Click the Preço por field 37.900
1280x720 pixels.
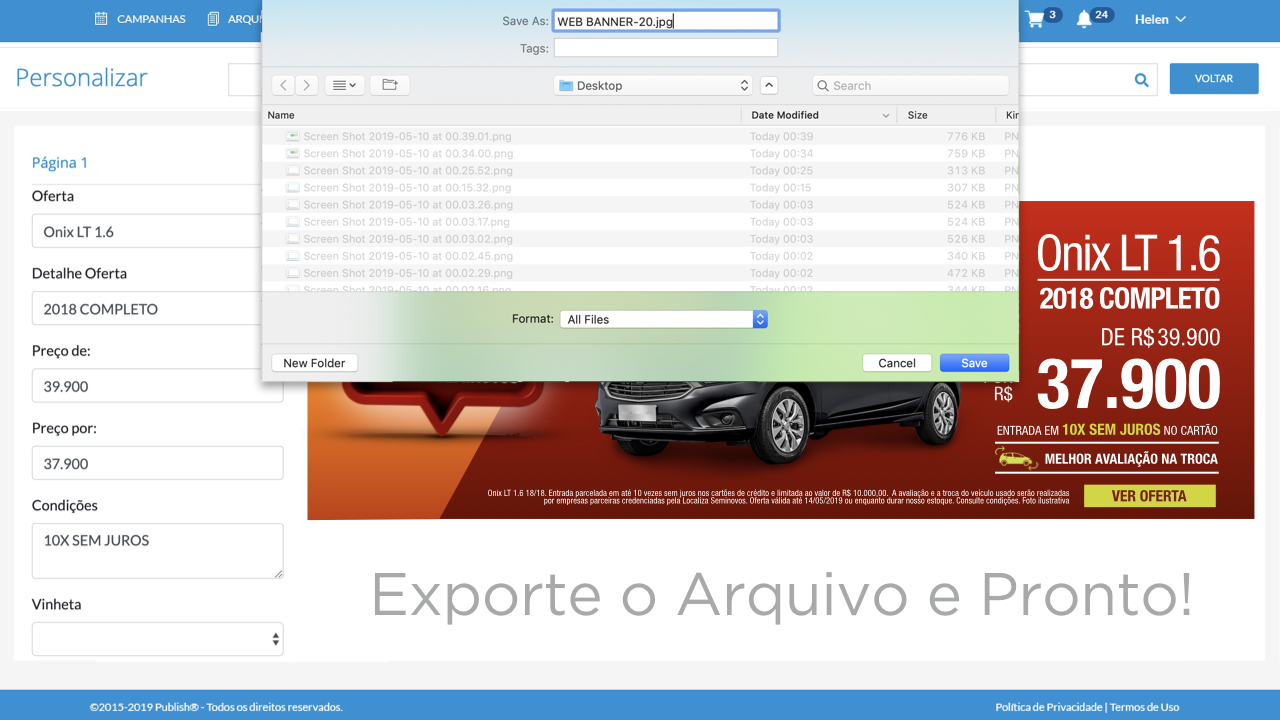click(x=157, y=463)
